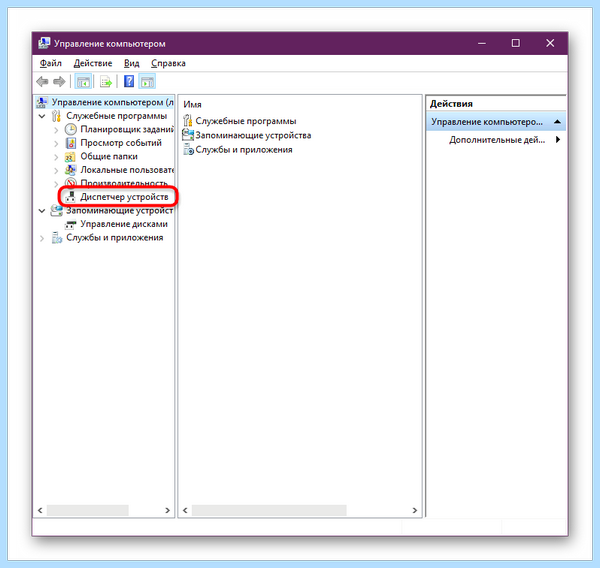Toggle the Action pane toolbar icon
Image resolution: width=600 pixels, height=568 pixels.
point(147,82)
